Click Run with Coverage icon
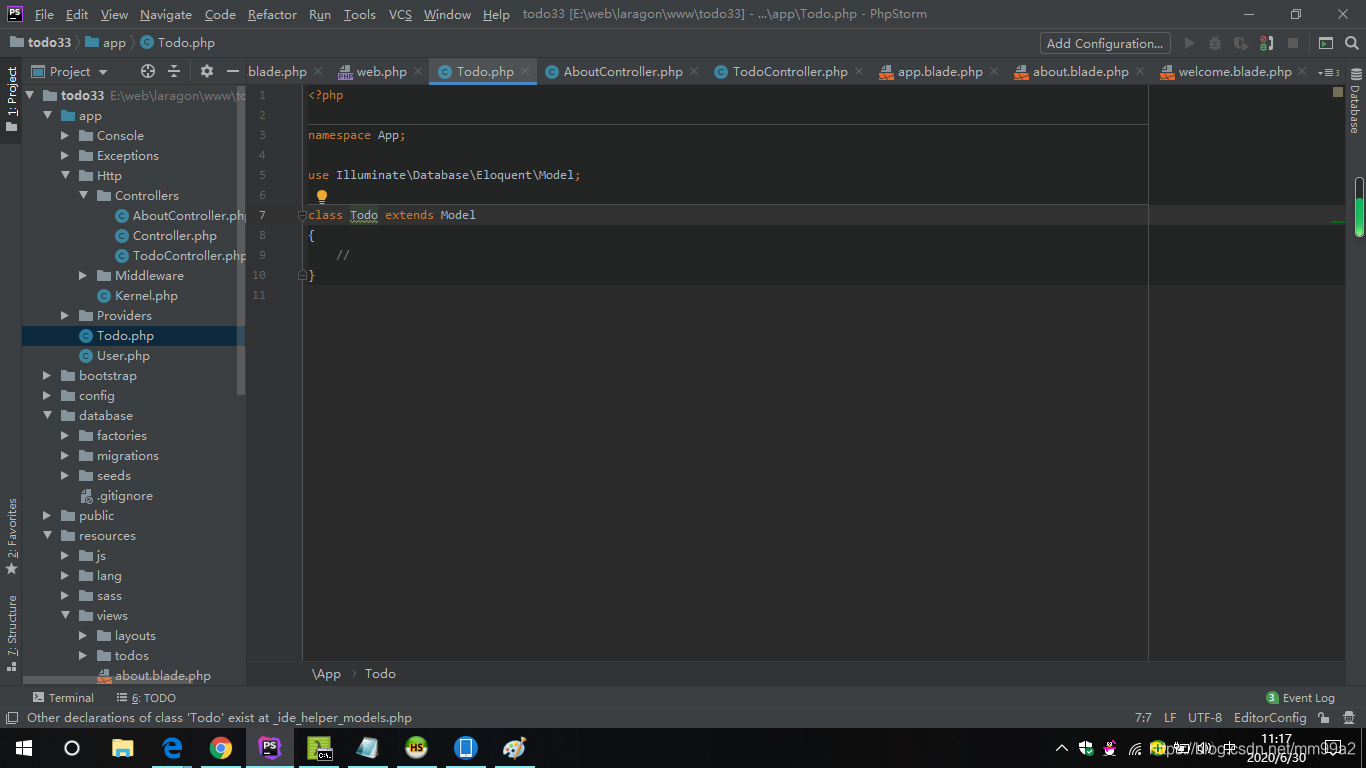Screen dimensions: 1366x768 click(1241, 43)
